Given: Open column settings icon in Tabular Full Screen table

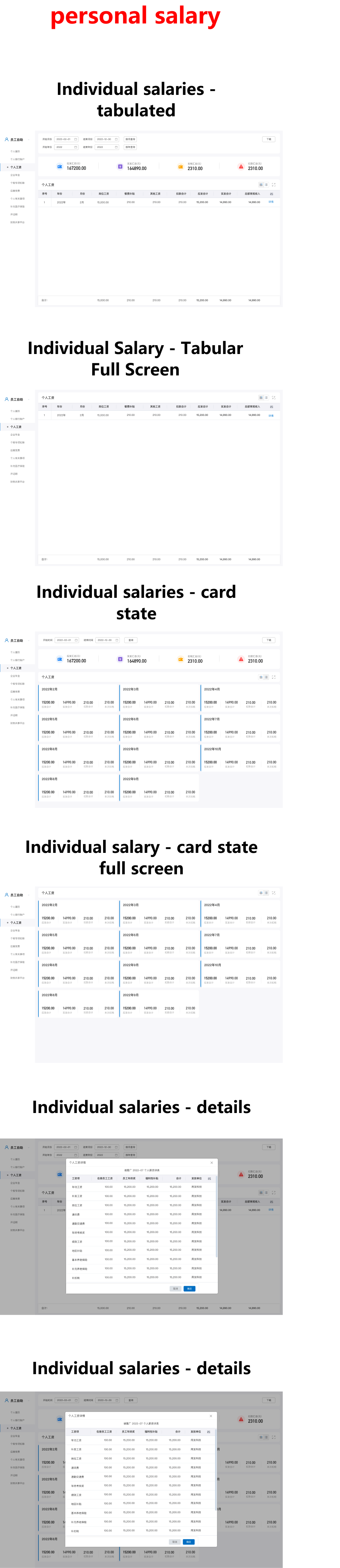Looking at the screenshot, I should [271, 407].
